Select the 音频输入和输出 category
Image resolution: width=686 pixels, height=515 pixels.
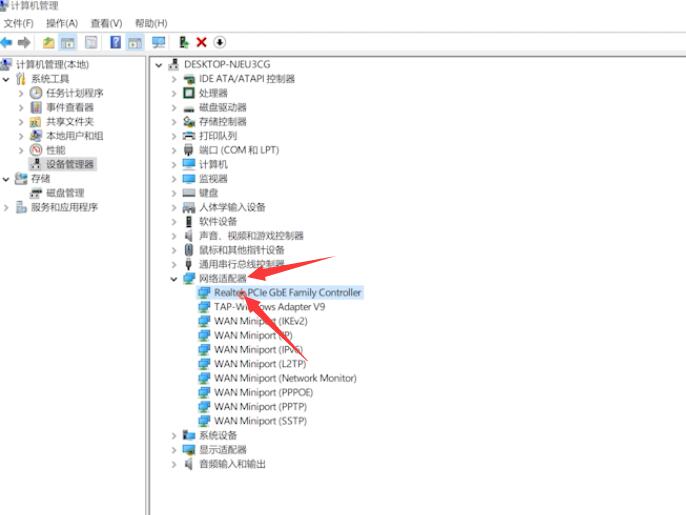[232, 464]
